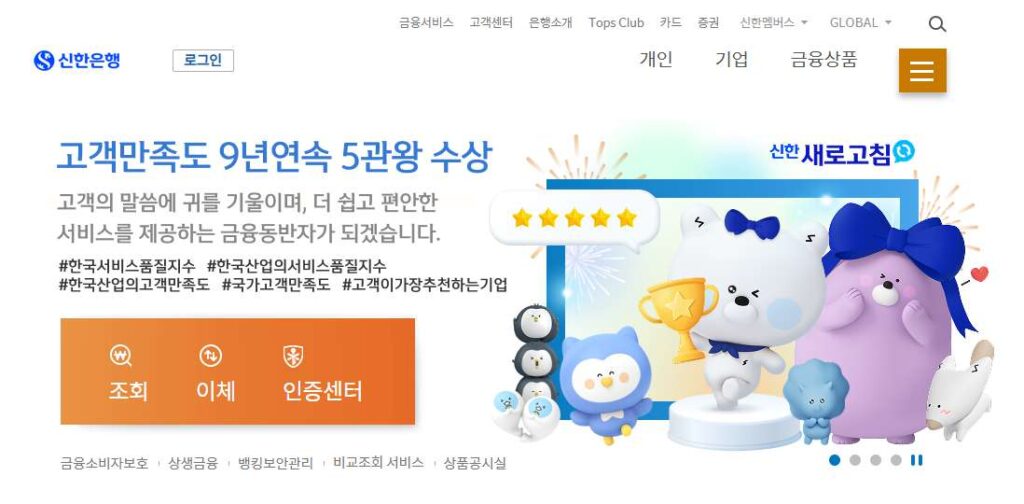This screenshot has width=1024, height=504.
Task: Click the 신한은행 logo
Action: pos(77,61)
